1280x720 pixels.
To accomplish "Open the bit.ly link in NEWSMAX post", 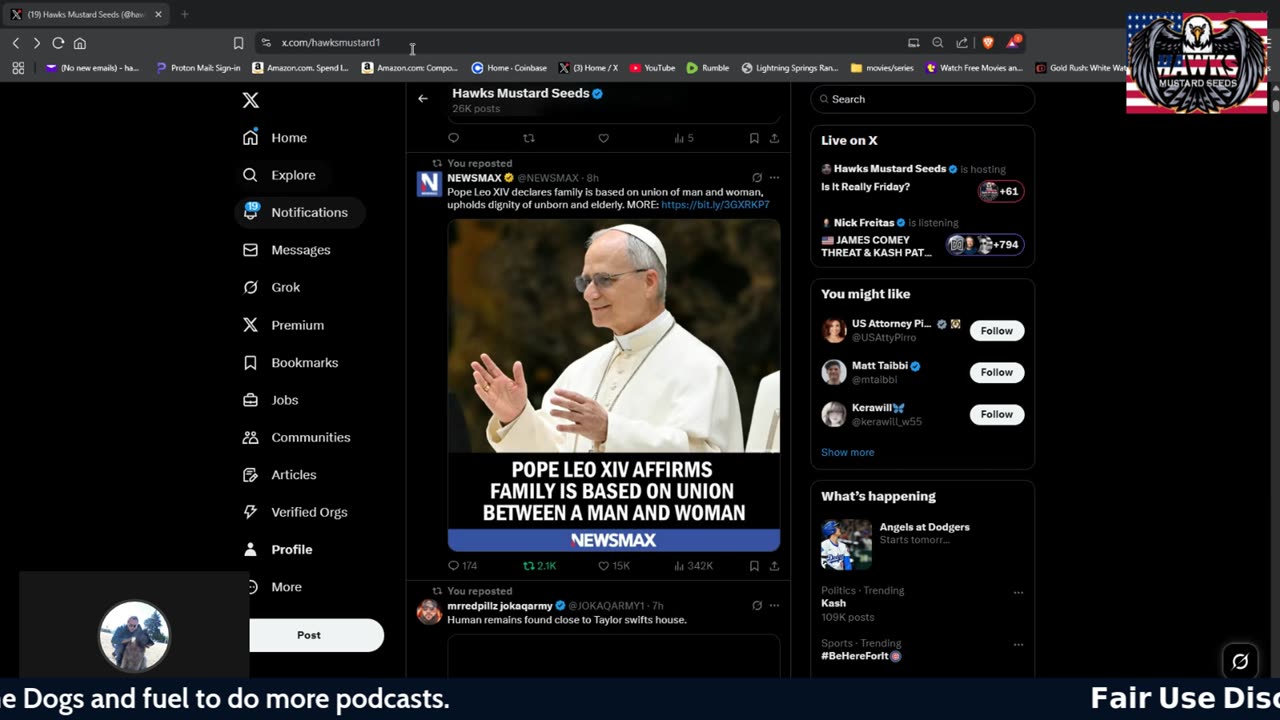I will (715, 205).
